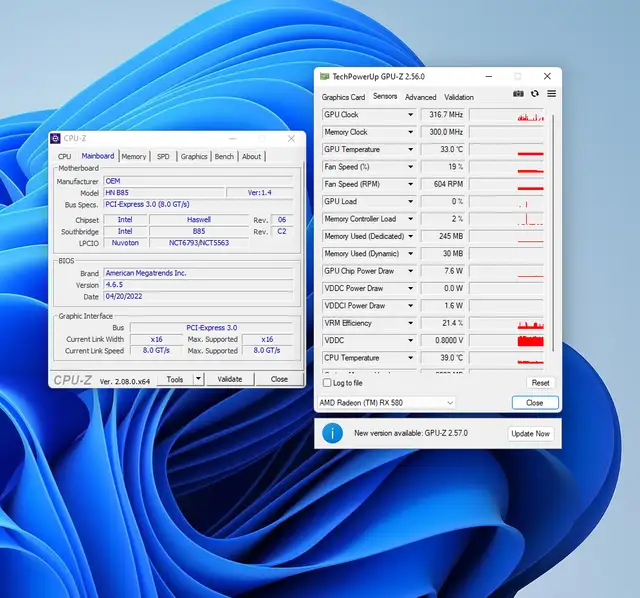The width and height of the screenshot is (640, 598).
Task: Open the Memory Used (Dedicated) dropdown
Action: click(411, 236)
